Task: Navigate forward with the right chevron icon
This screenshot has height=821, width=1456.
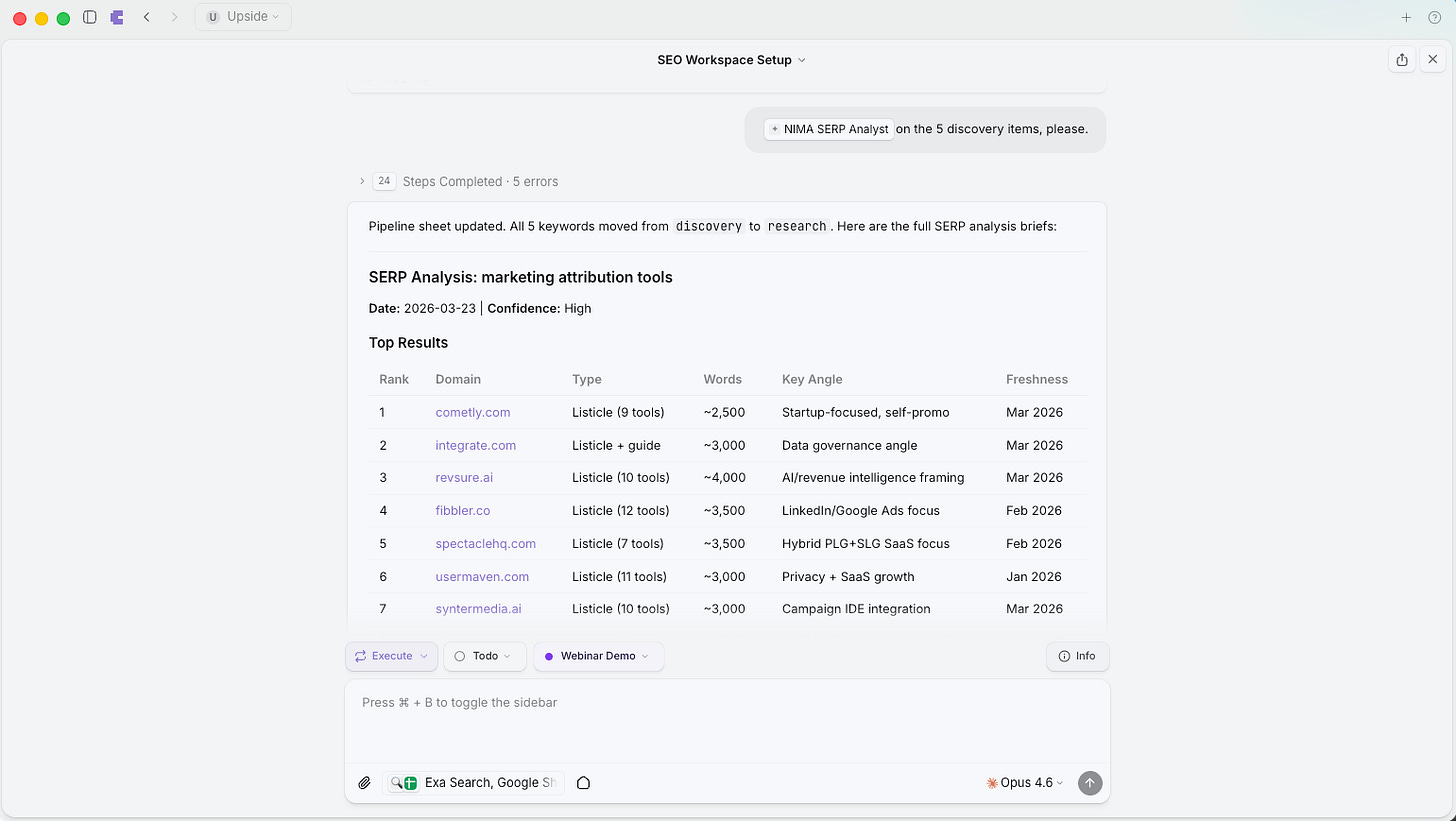Action: point(173,17)
